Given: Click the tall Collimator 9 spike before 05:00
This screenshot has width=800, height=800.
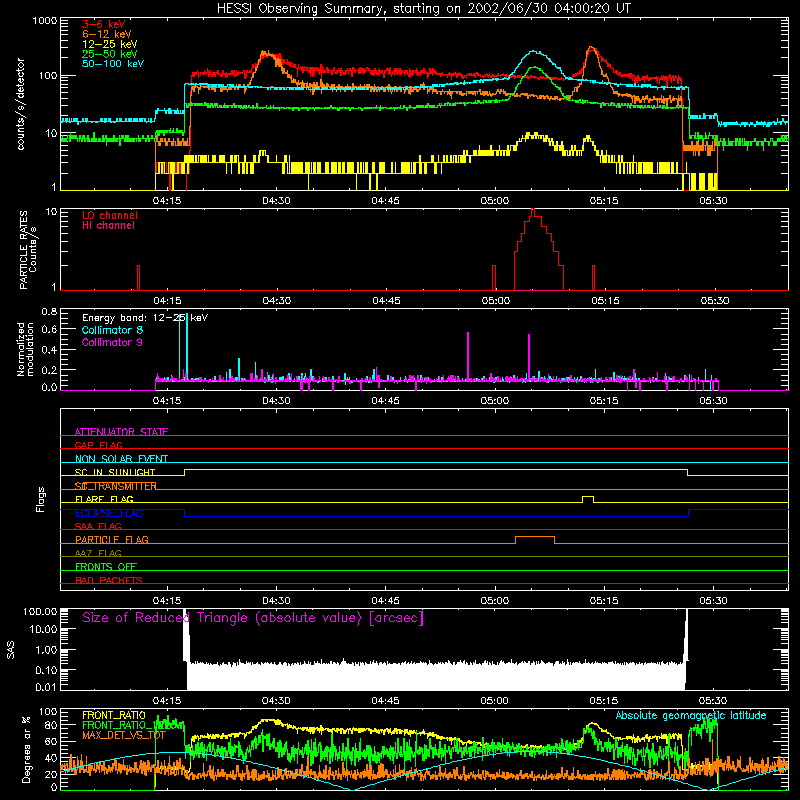Looking at the screenshot, I should (468, 355).
